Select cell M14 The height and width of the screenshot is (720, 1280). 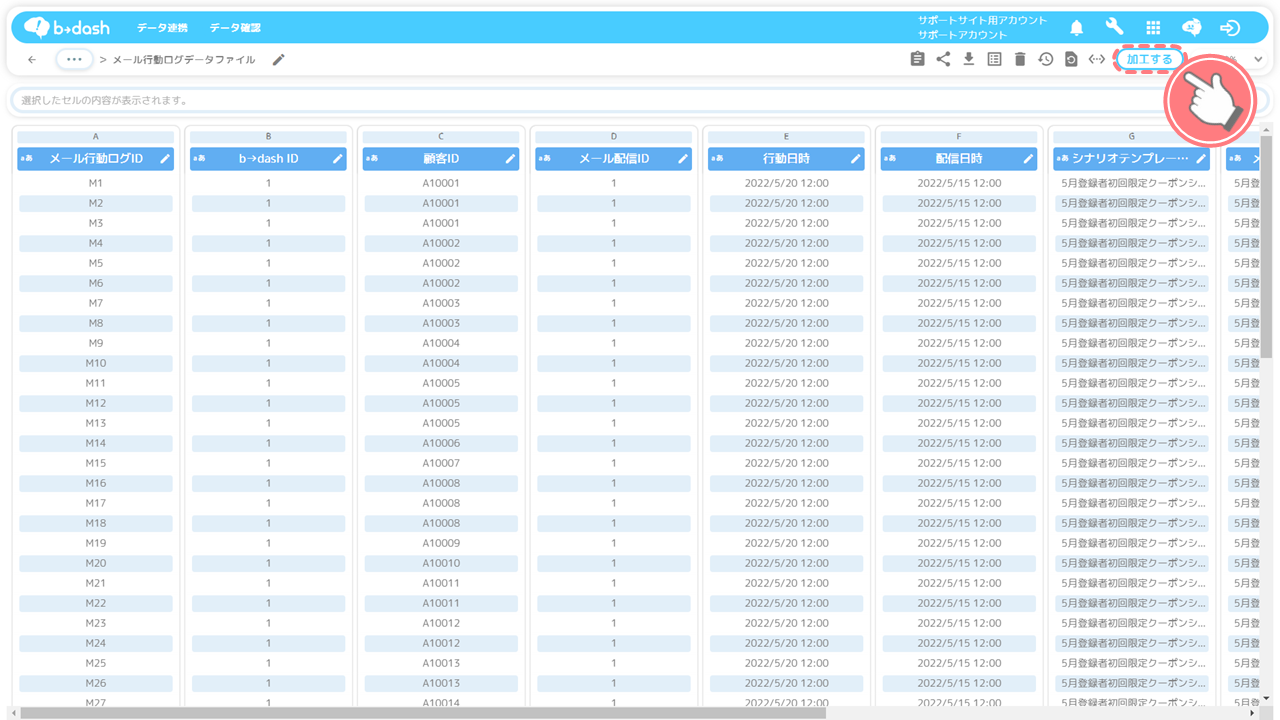point(96,443)
